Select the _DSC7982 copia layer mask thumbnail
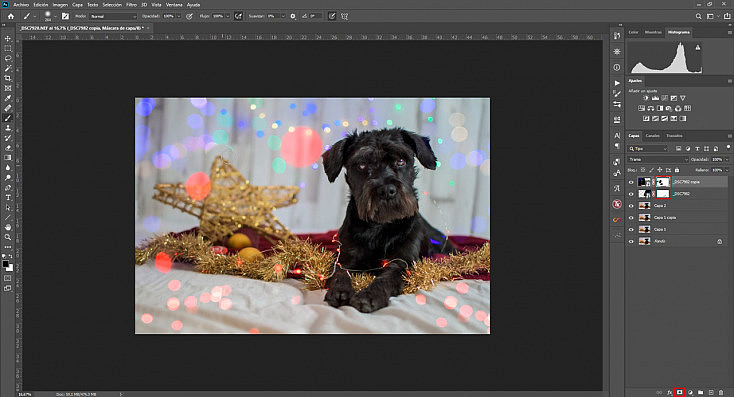The height and width of the screenshot is (397, 734). [663, 182]
